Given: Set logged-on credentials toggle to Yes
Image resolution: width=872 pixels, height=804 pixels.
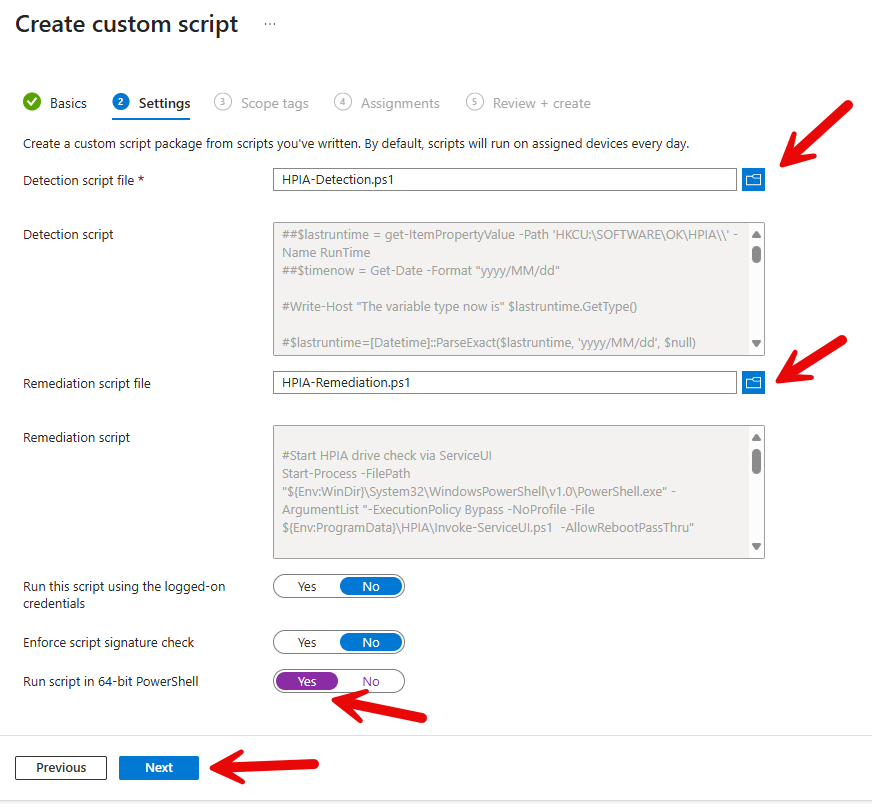Looking at the screenshot, I should (x=307, y=587).
